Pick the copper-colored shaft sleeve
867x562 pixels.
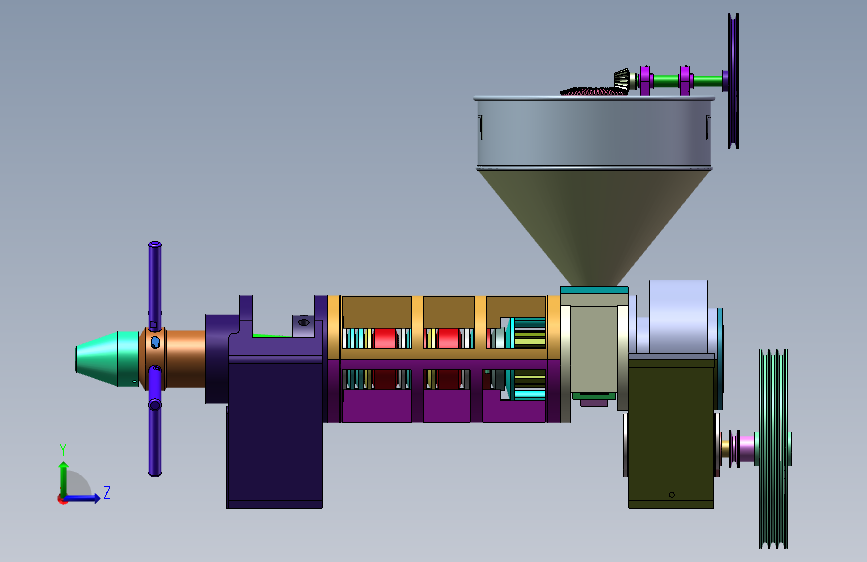[x=185, y=358]
